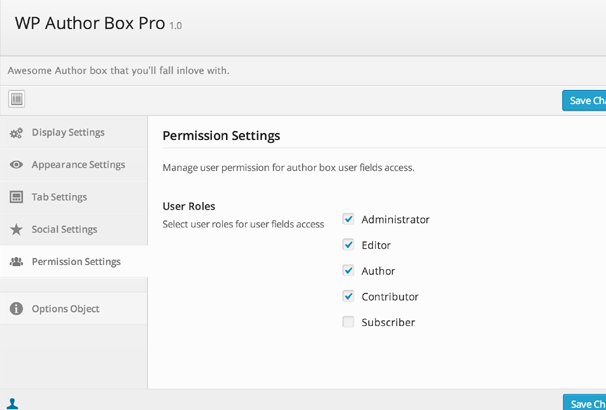Click the Subscriber label text
Image resolution: width=606 pixels, height=410 pixels.
388,322
